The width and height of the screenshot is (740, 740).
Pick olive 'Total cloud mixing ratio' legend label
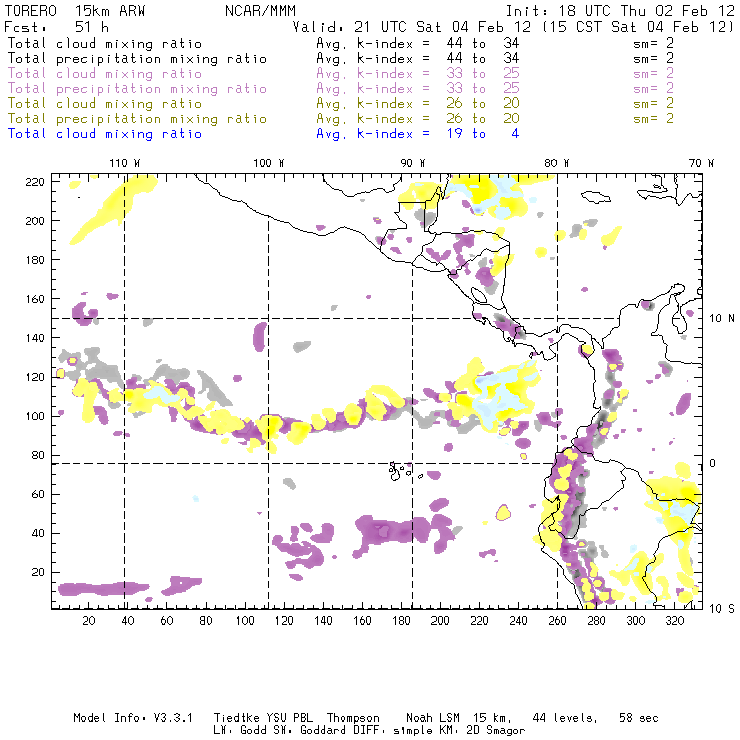pyautogui.click(x=105, y=103)
